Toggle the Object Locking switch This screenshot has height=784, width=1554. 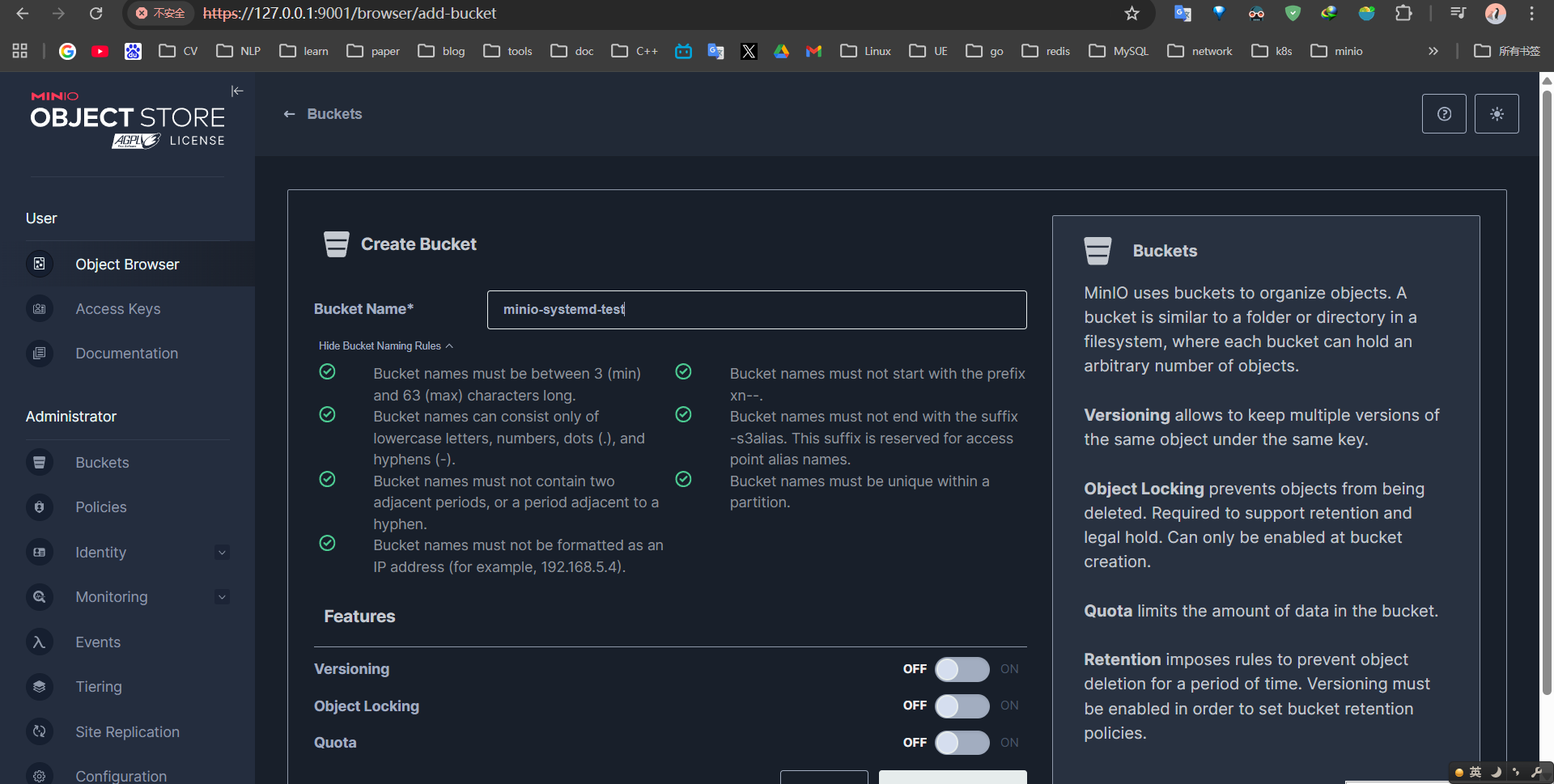[x=962, y=706]
